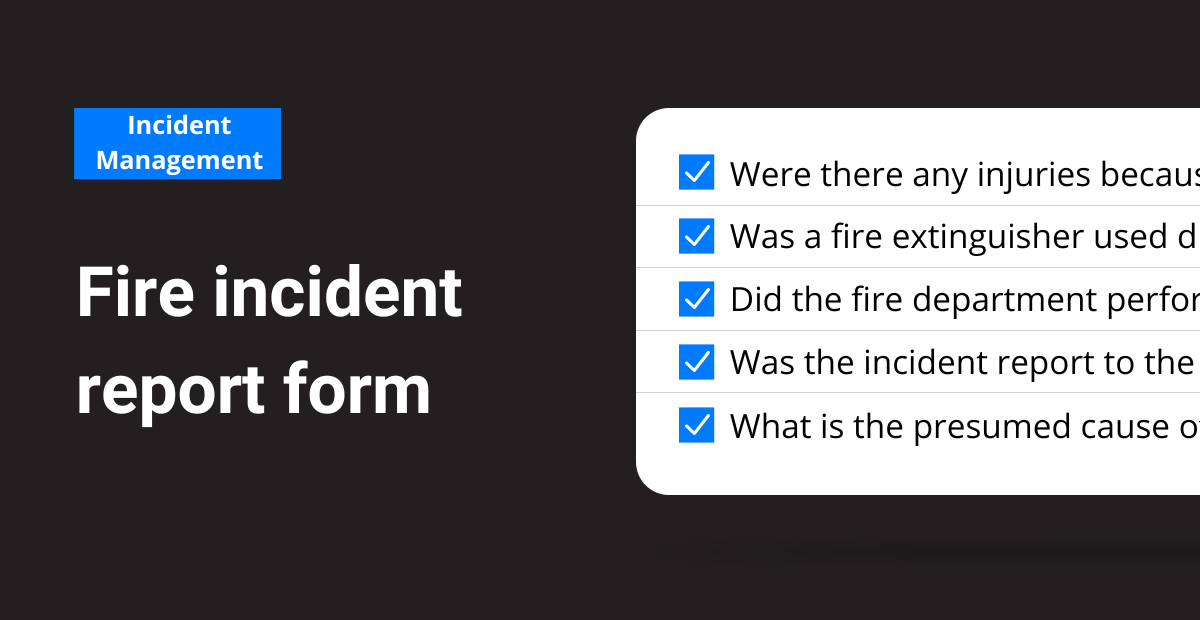Click empty white area below the last question
The height and width of the screenshot is (620, 1200).
pyautogui.click(x=918, y=470)
